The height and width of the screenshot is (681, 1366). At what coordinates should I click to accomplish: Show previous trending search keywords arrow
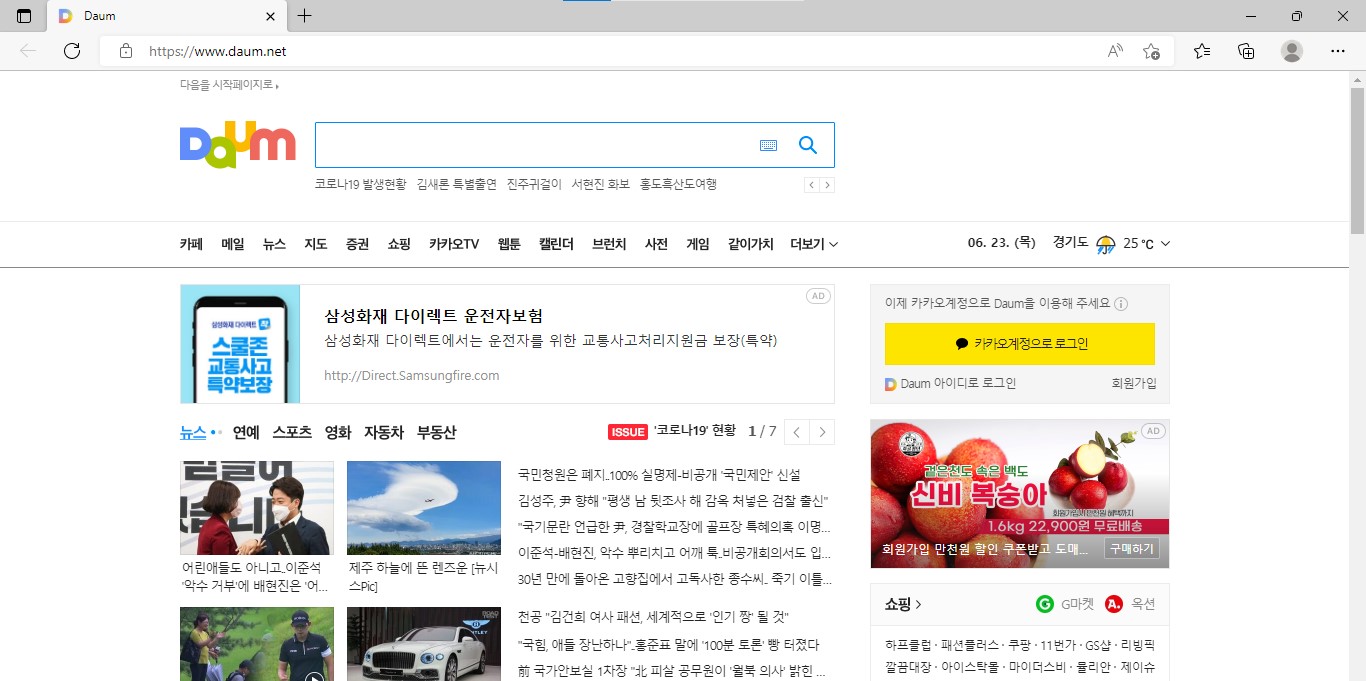click(811, 185)
